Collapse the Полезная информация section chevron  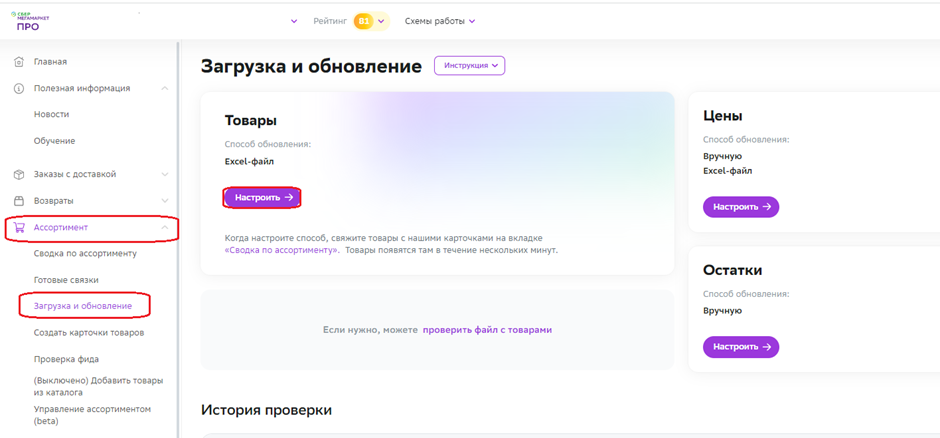165,88
